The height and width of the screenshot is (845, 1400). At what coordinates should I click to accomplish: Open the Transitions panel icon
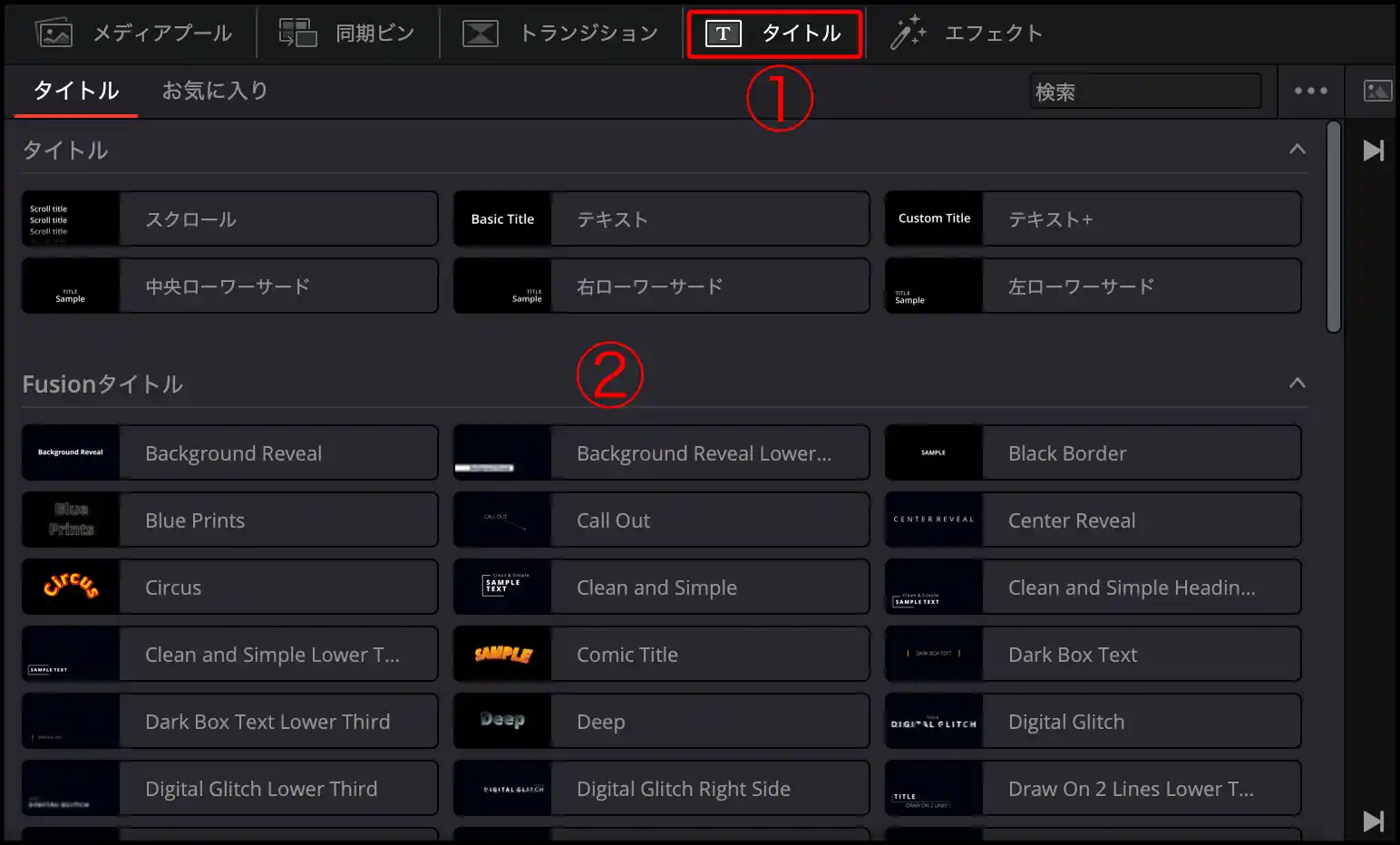(480, 34)
